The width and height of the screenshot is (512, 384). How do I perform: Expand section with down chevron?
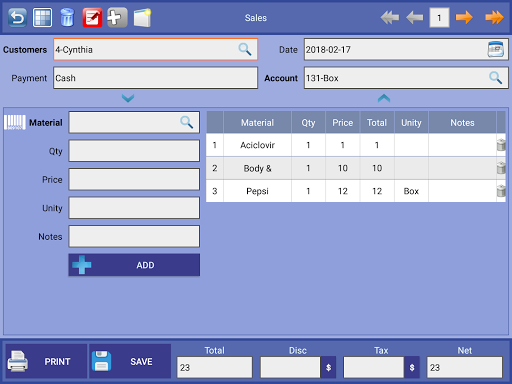[128, 98]
